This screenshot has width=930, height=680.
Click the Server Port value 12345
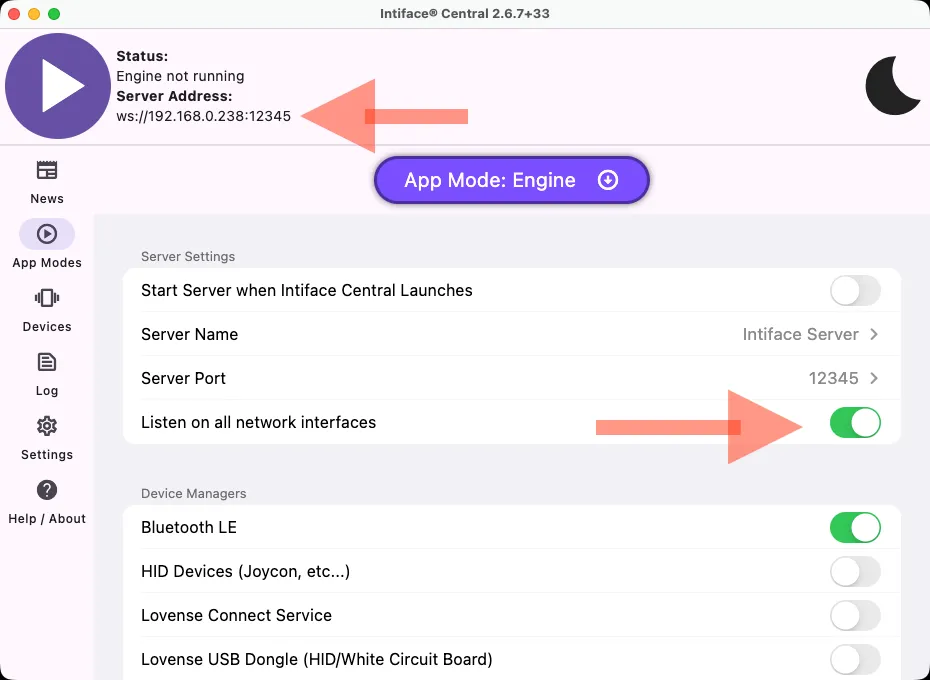(x=833, y=379)
